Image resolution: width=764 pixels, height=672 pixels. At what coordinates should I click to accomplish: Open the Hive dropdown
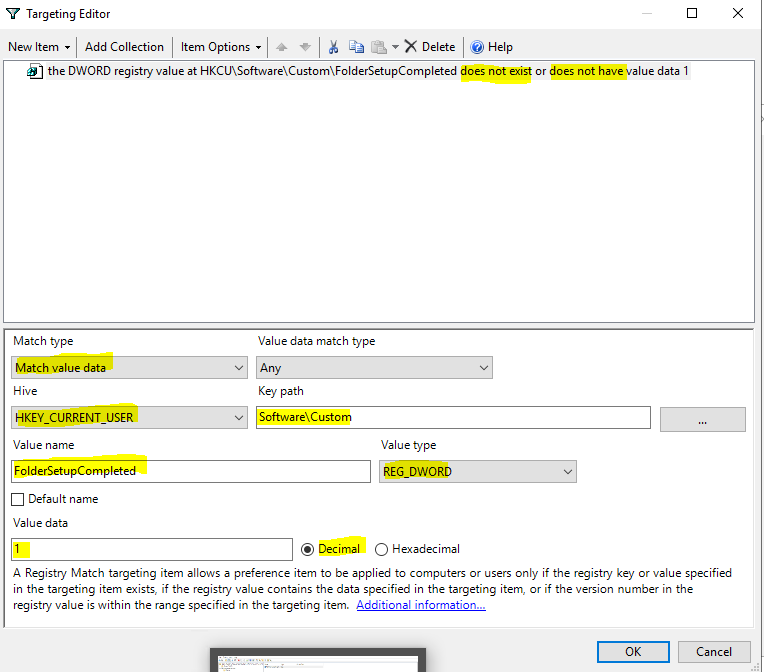[x=129, y=417]
